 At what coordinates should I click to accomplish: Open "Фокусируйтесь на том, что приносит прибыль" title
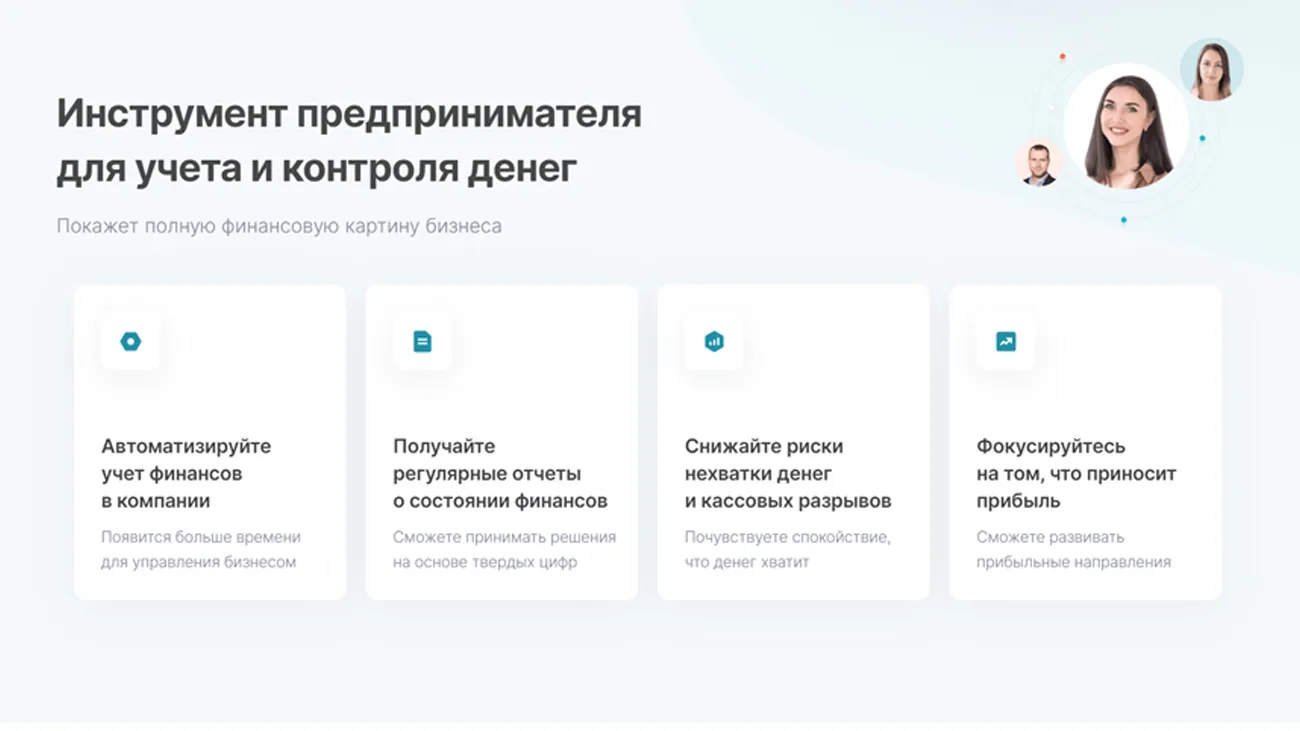1076,473
